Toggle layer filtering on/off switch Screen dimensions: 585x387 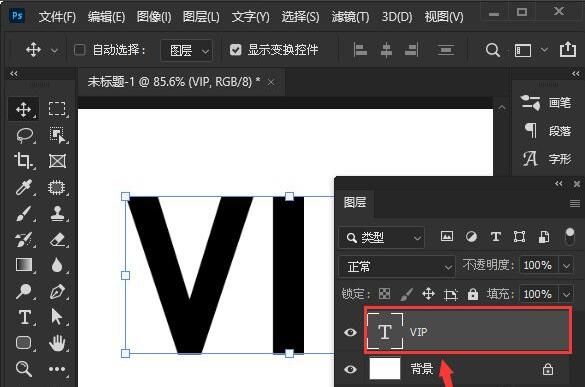click(570, 237)
